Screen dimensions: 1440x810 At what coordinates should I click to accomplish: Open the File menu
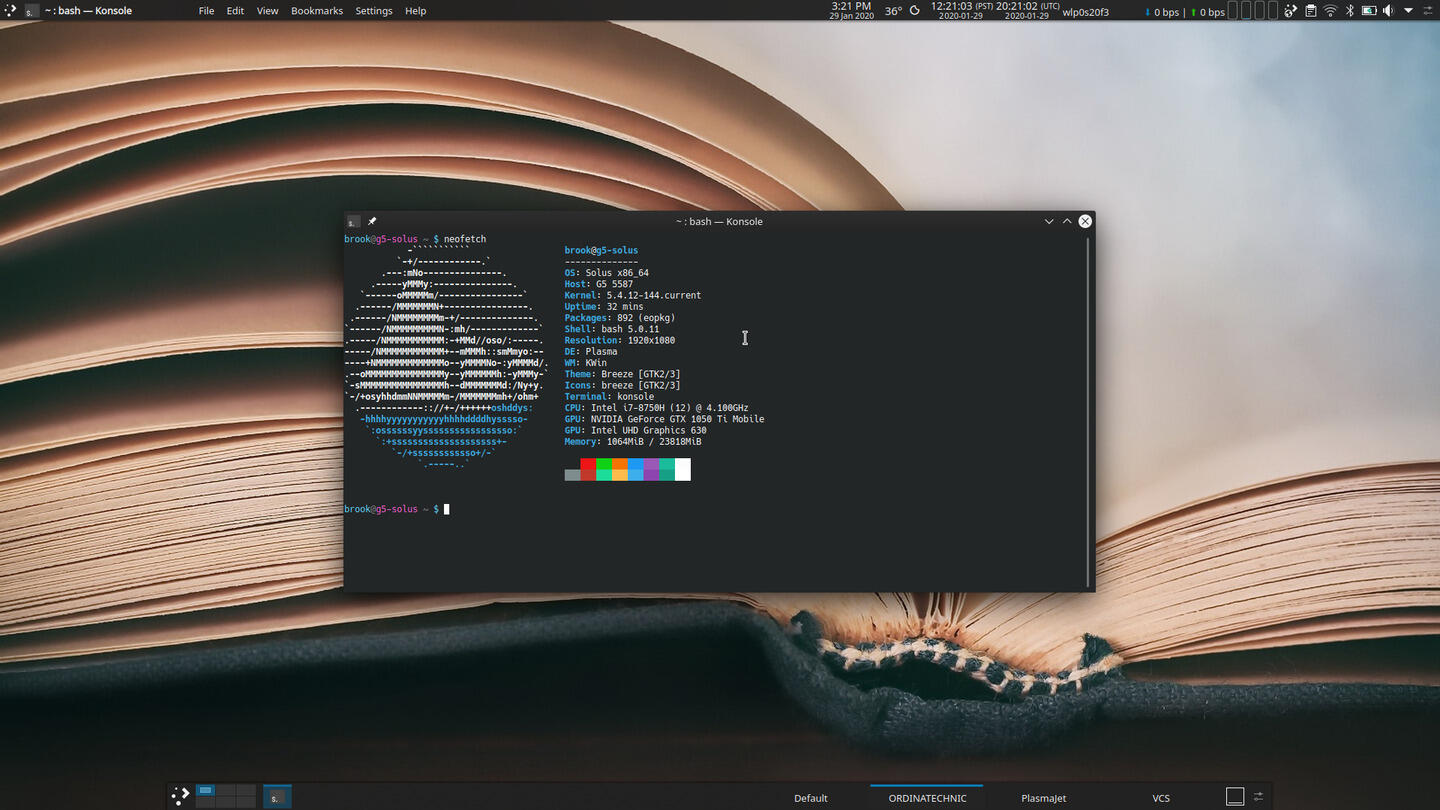pos(206,11)
